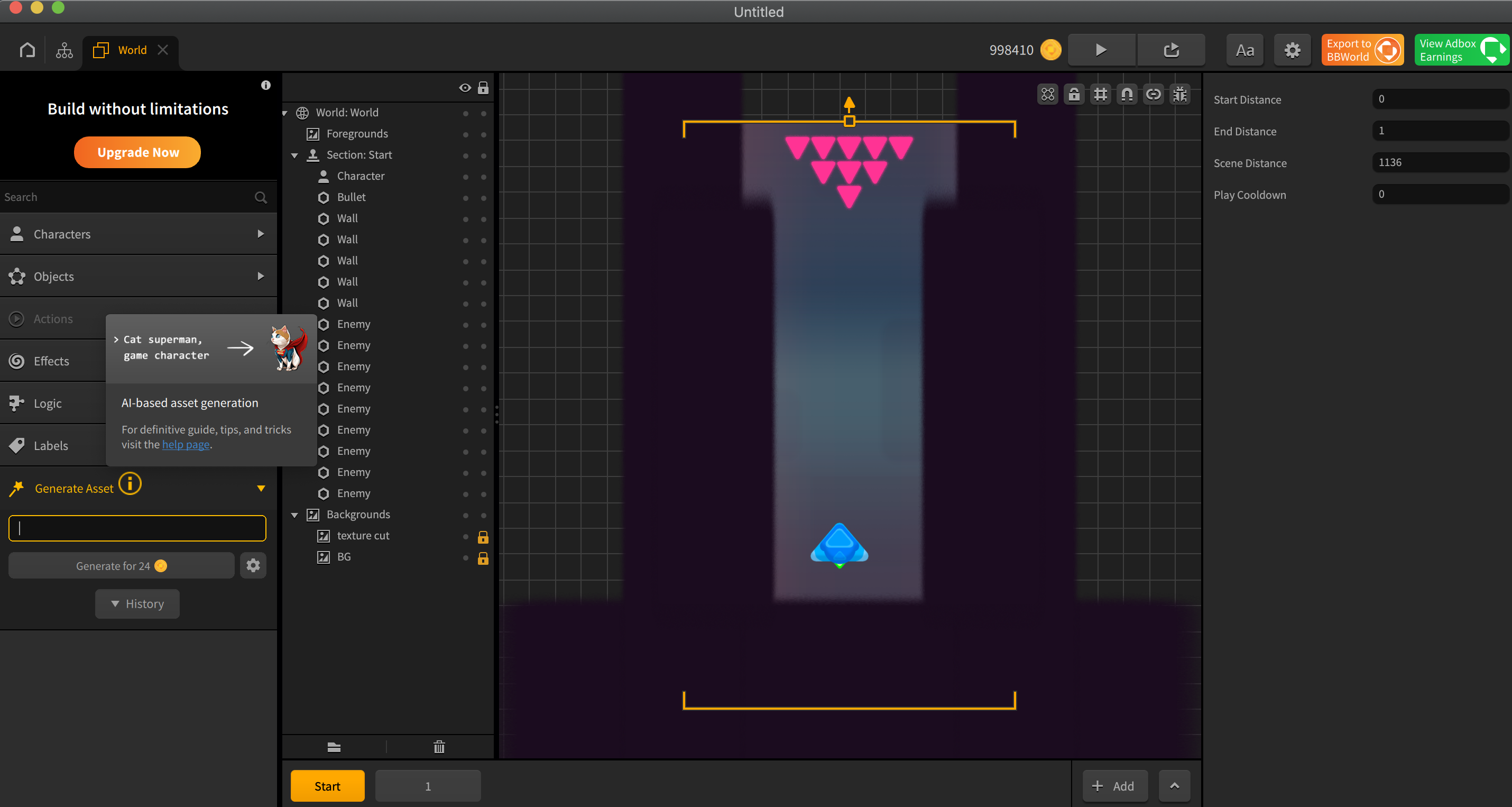The height and width of the screenshot is (807, 1512).
Task: Expand the History dropdown
Action: (137, 604)
